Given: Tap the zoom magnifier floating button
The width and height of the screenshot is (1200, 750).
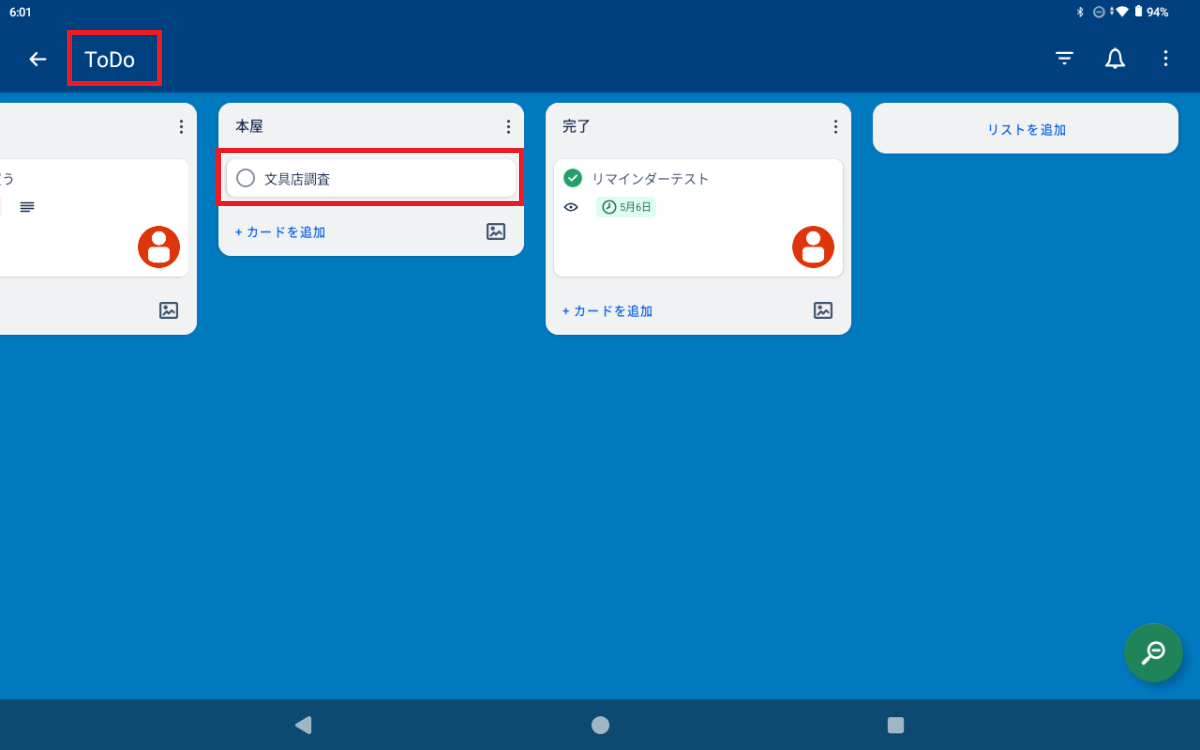Looking at the screenshot, I should (x=1153, y=653).
